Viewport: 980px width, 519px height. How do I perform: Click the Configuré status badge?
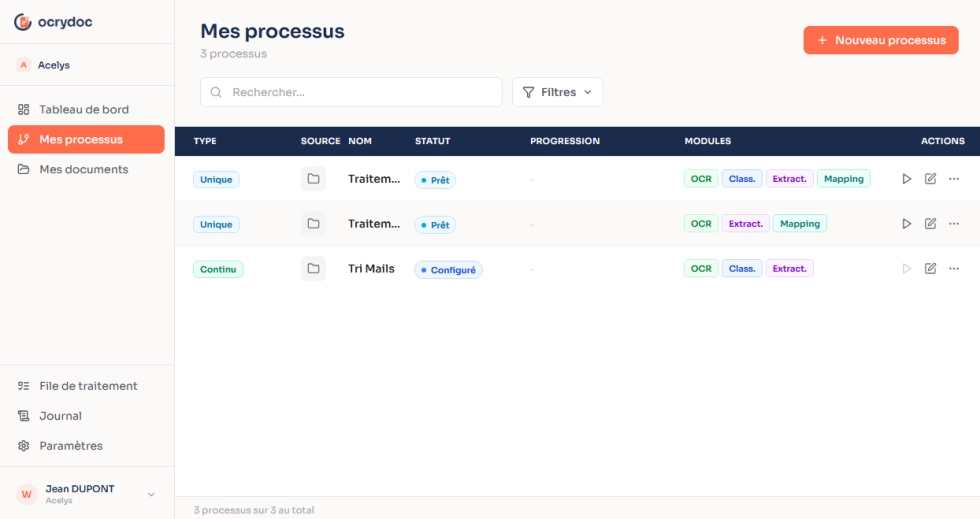[x=448, y=270]
